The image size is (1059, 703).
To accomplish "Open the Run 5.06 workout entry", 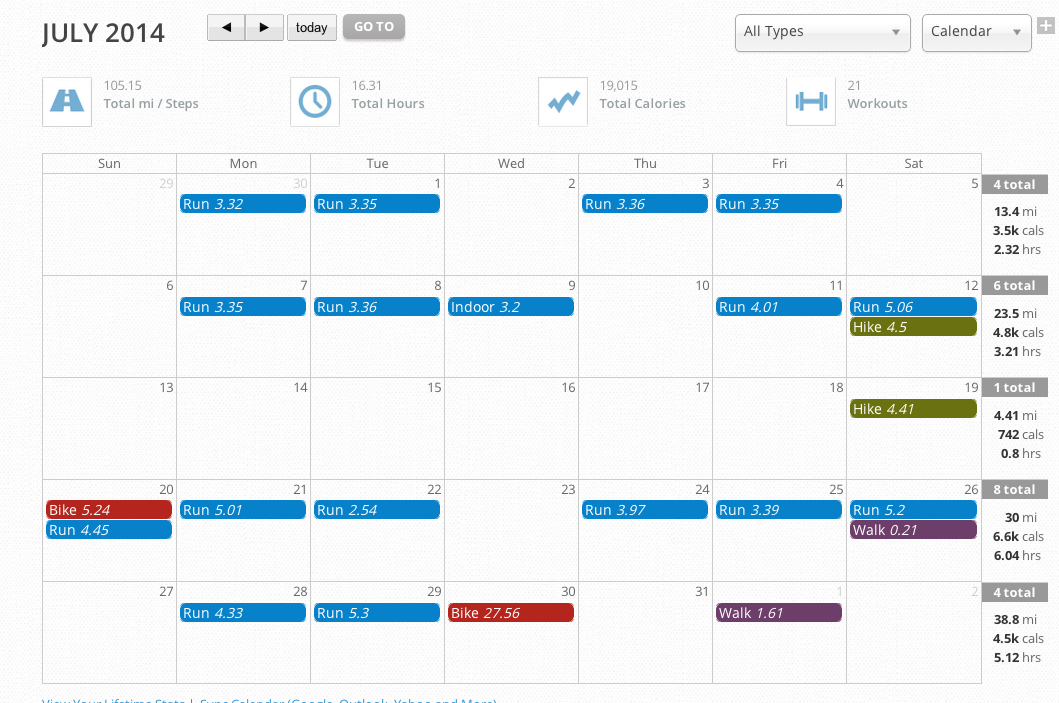I will (x=913, y=307).
